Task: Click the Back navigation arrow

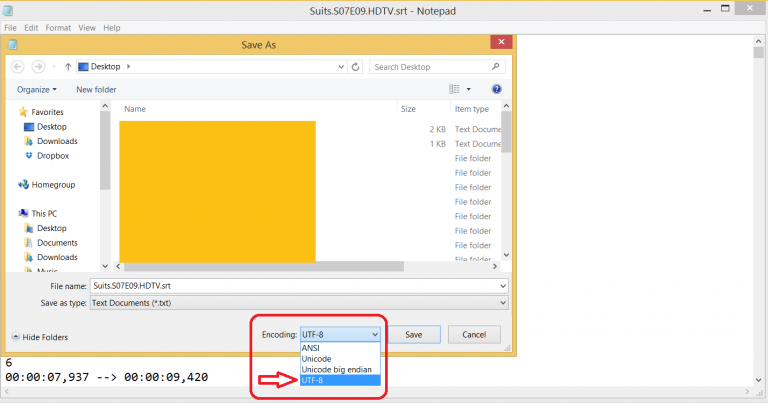Action: (x=19, y=67)
